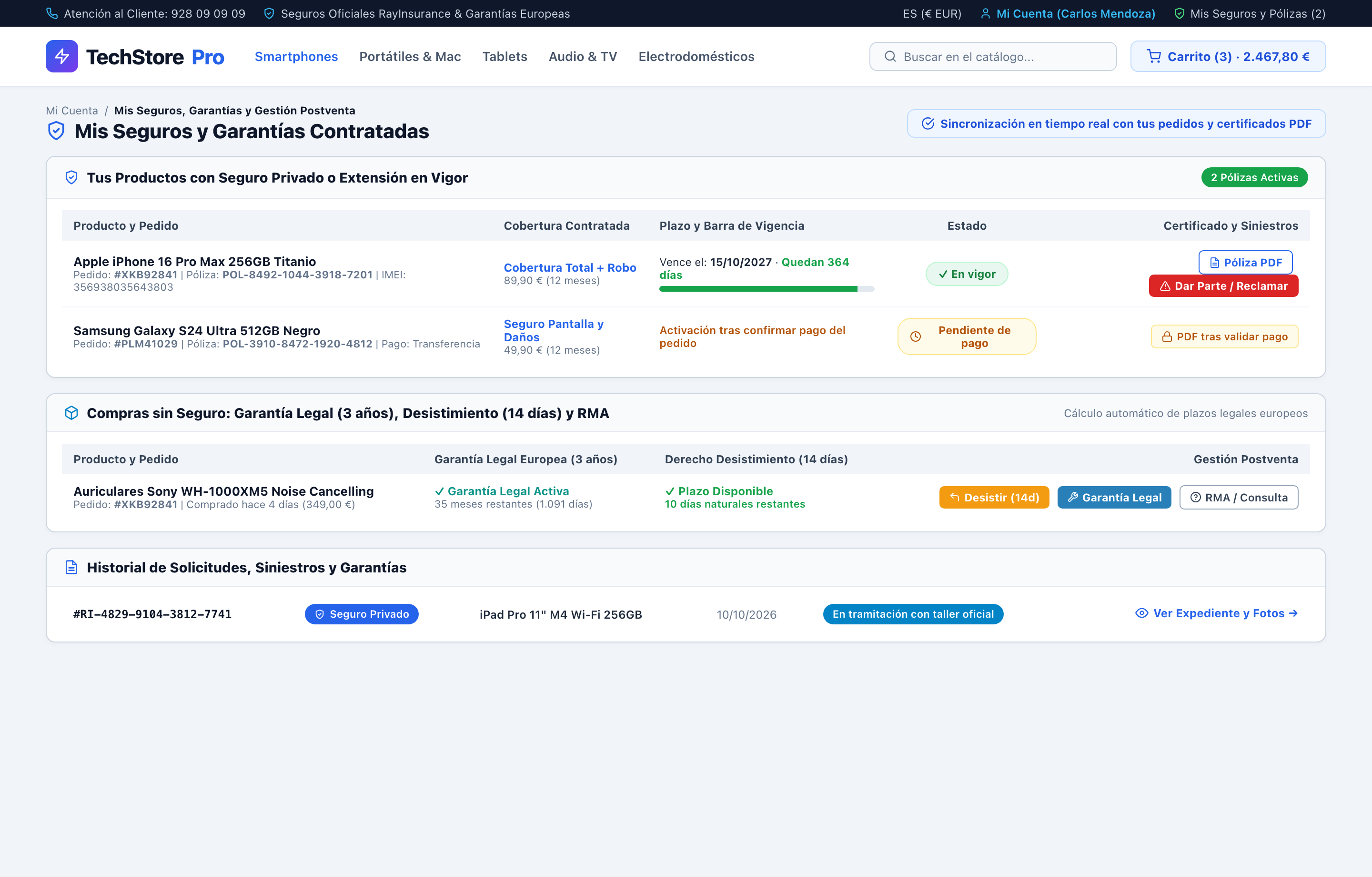
Task: Click the En vigor status badge
Action: (966, 274)
